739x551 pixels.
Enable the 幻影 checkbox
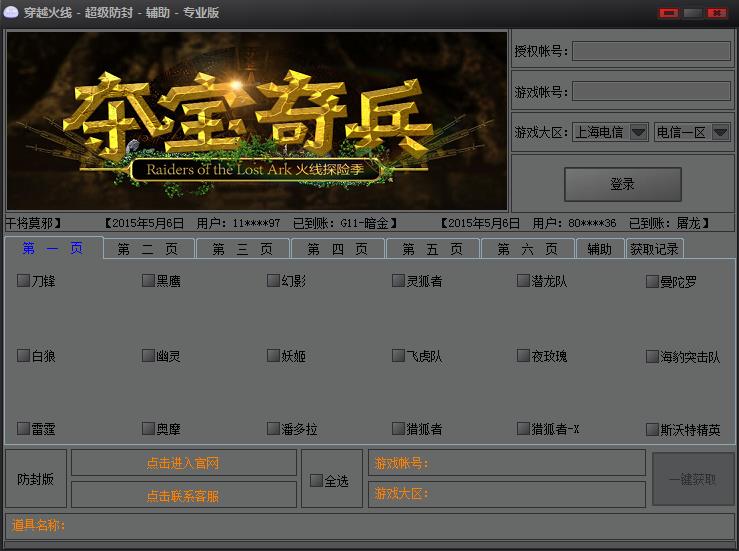273,280
